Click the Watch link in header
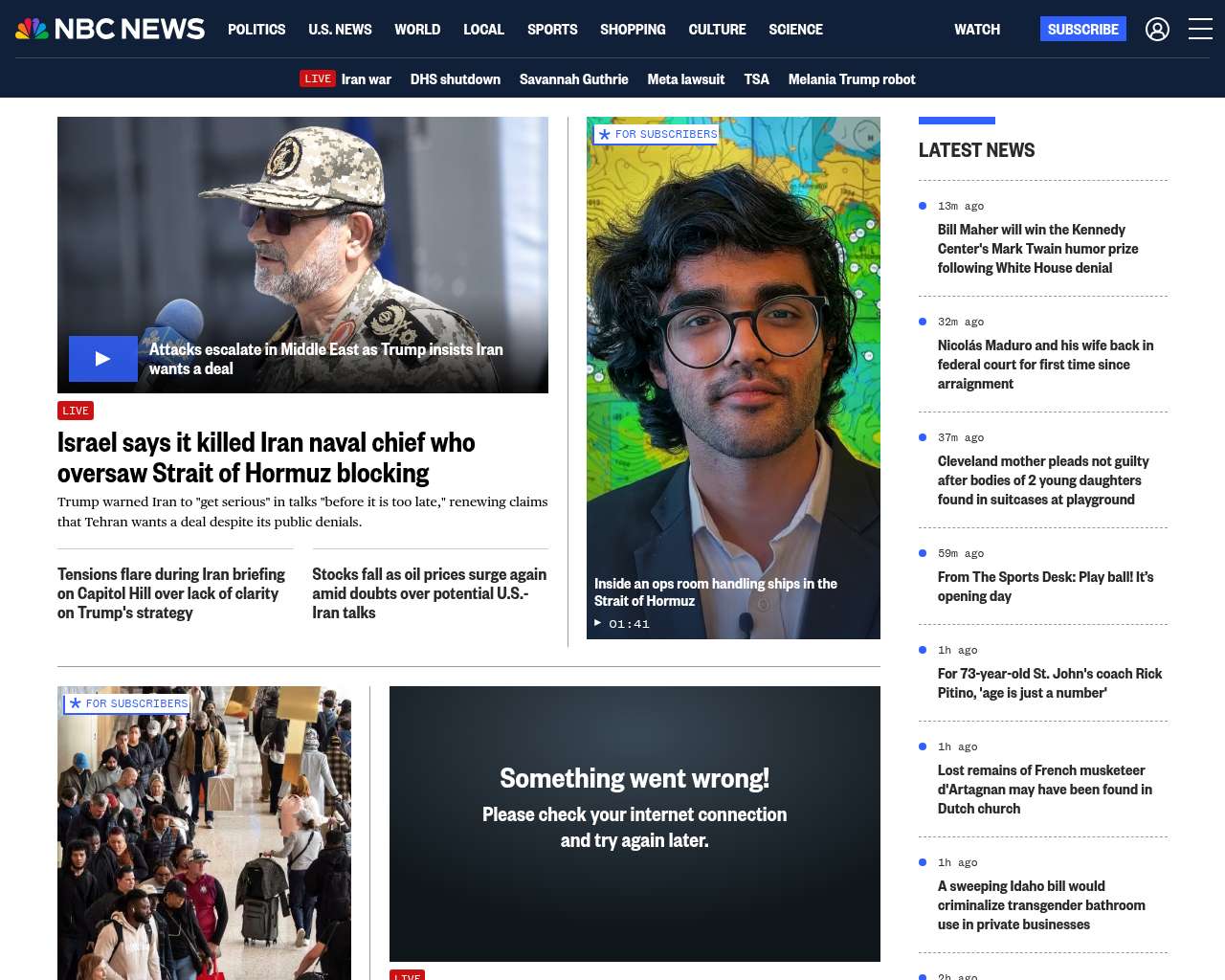Viewport: 1225px width, 980px height. pos(976,30)
